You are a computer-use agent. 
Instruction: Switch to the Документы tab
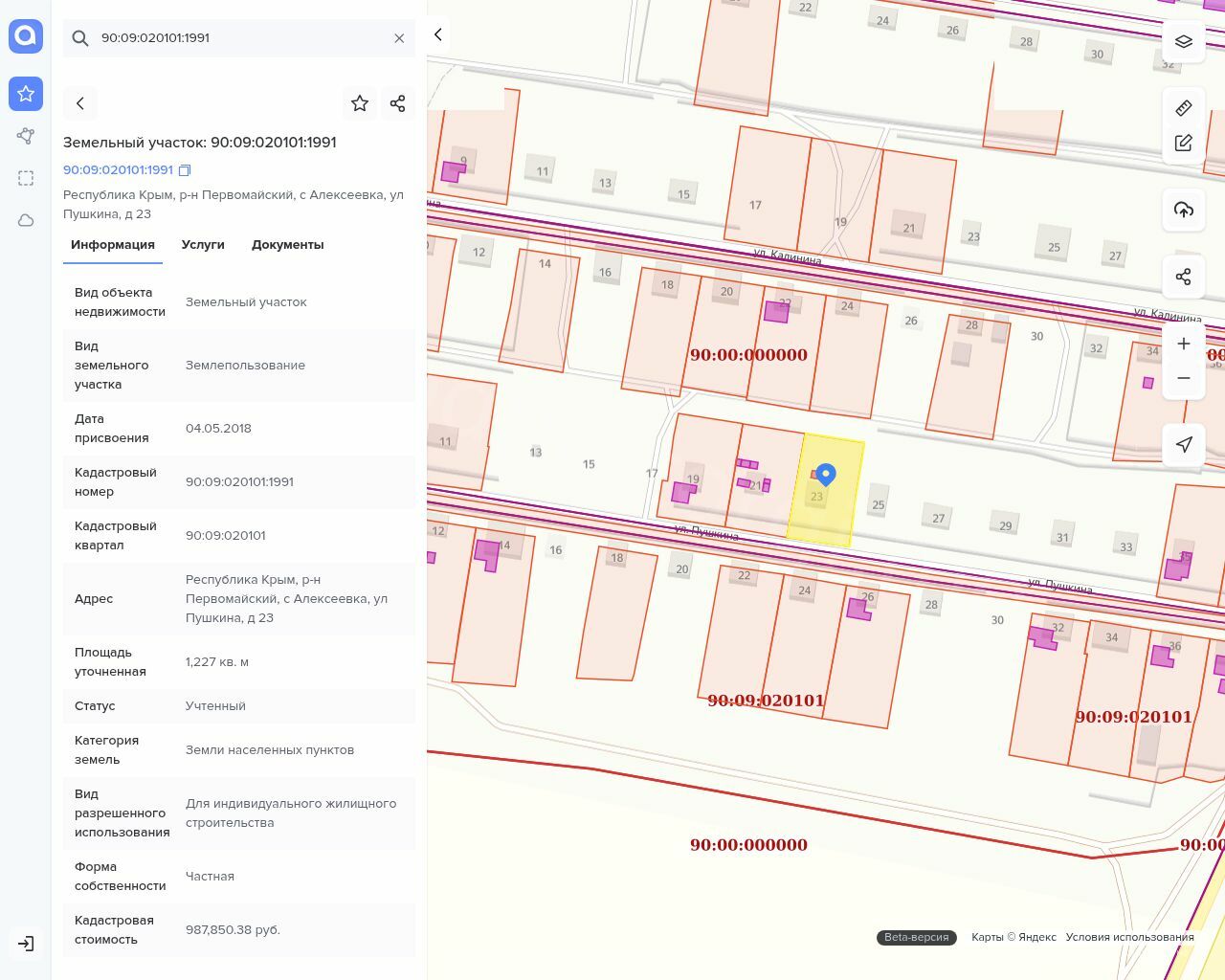point(287,245)
